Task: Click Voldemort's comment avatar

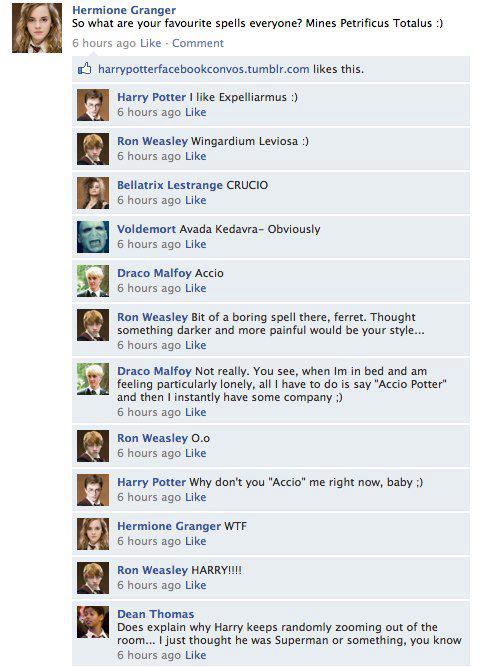Action: [x=93, y=237]
